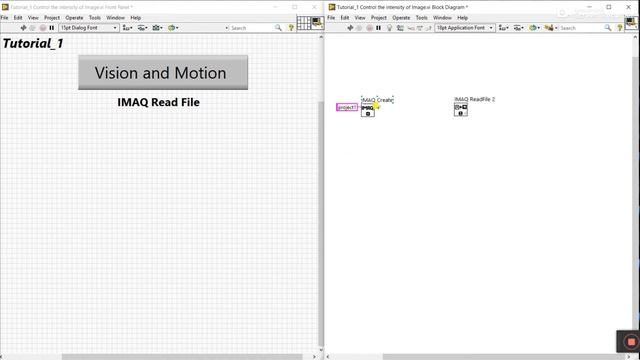Open Resize Objects menu in Front Panel

[157, 28]
